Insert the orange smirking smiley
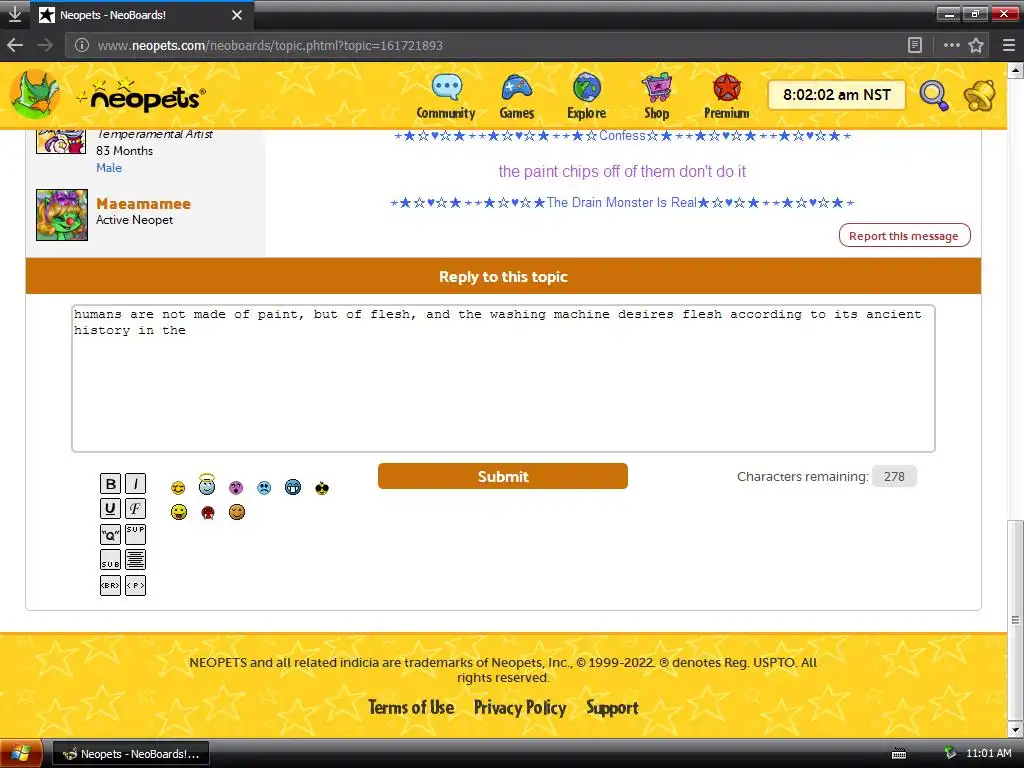Image resolution: width=1024 pixels, height=768 pixels. [x=237, y=512]
